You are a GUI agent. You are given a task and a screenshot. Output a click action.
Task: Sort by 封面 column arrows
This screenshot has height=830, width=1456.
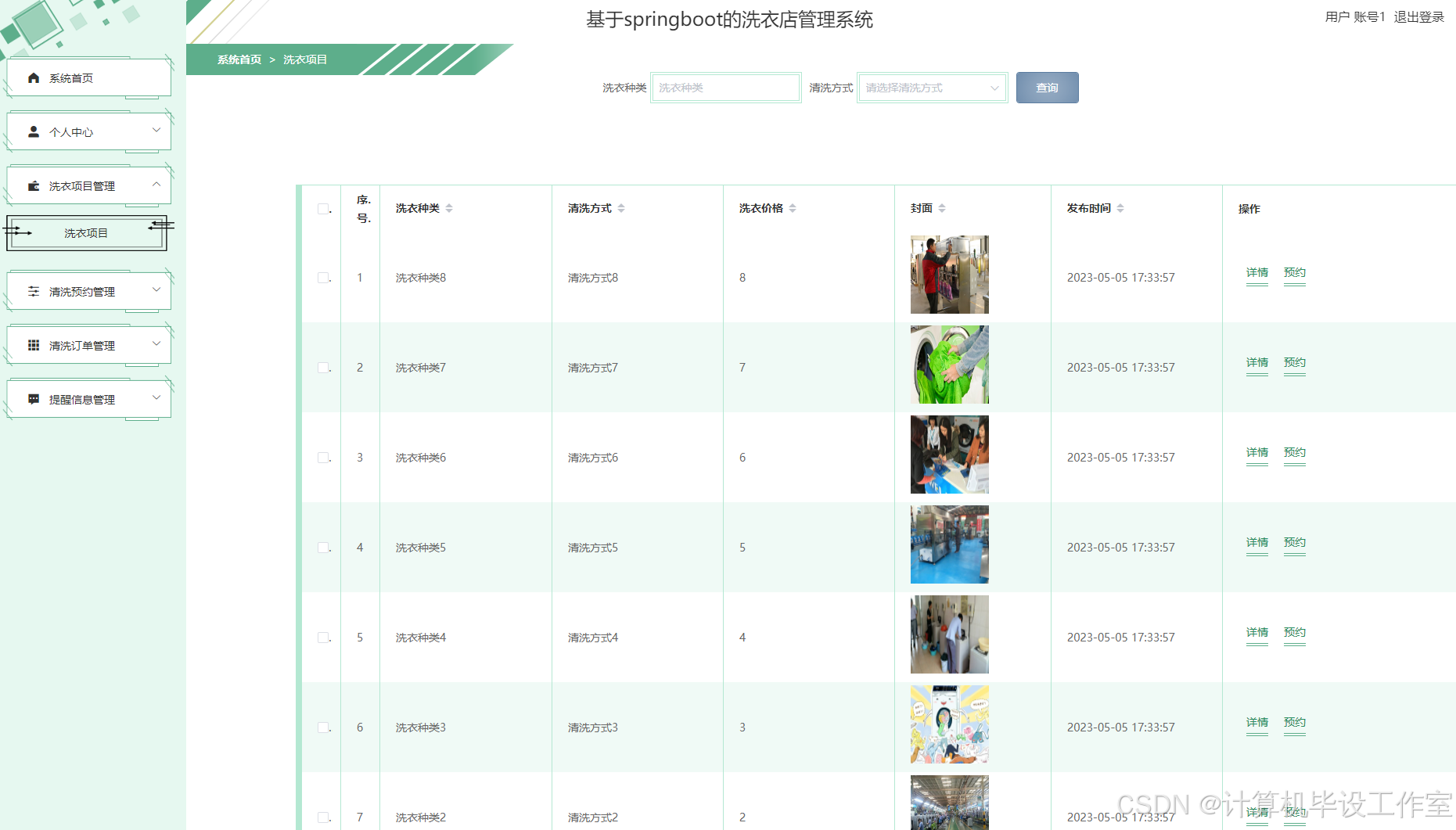[942, 208]
